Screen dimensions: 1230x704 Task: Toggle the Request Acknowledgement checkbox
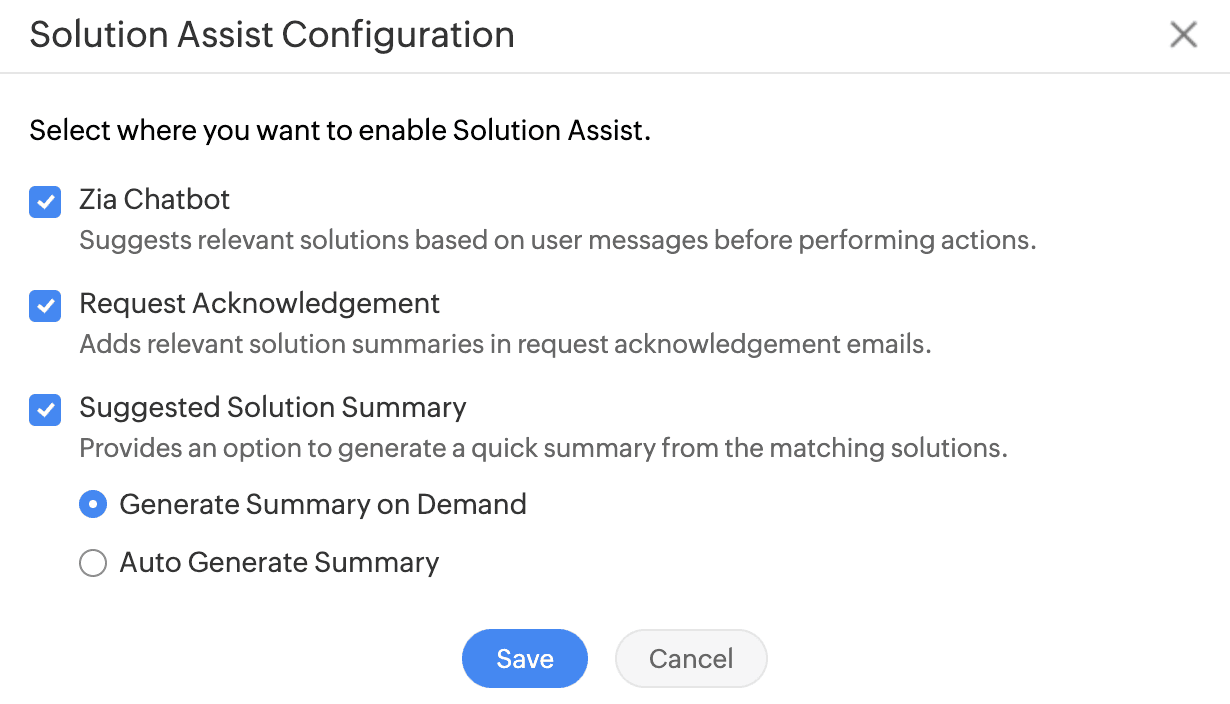pyautogui.click(x=45, y=306)
